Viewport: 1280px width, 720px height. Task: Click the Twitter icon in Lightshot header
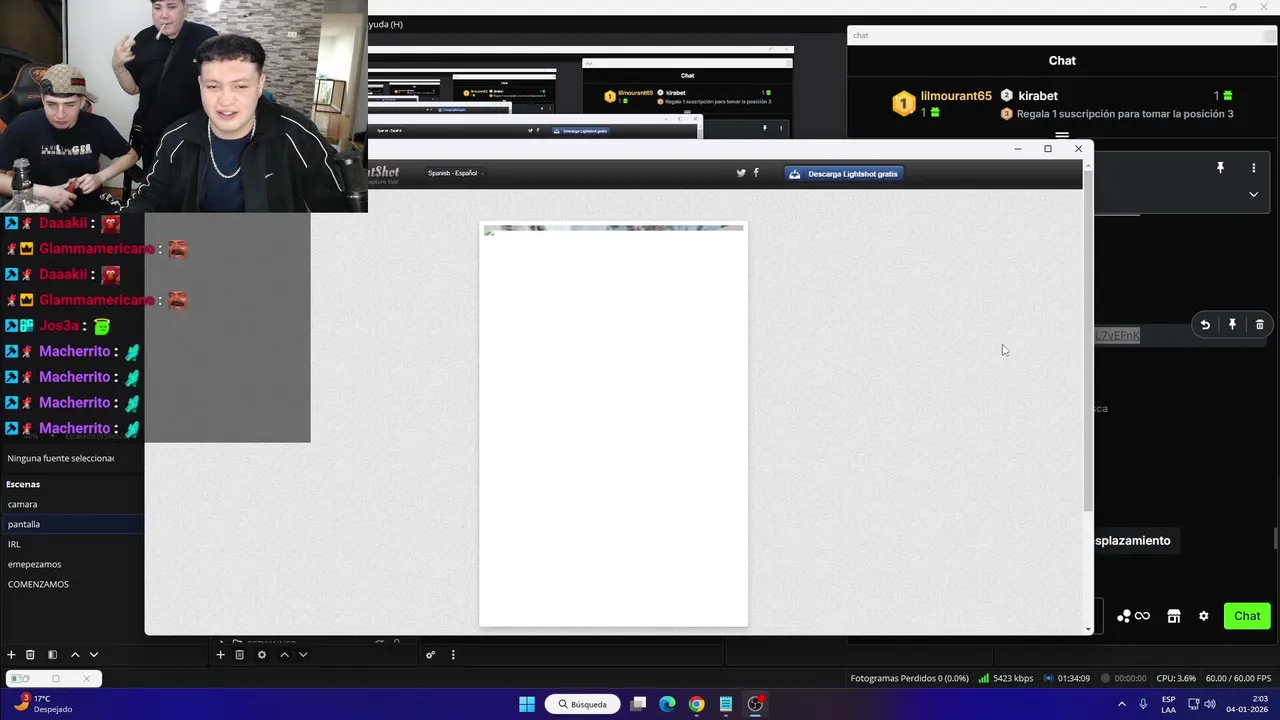pos(741,173)
